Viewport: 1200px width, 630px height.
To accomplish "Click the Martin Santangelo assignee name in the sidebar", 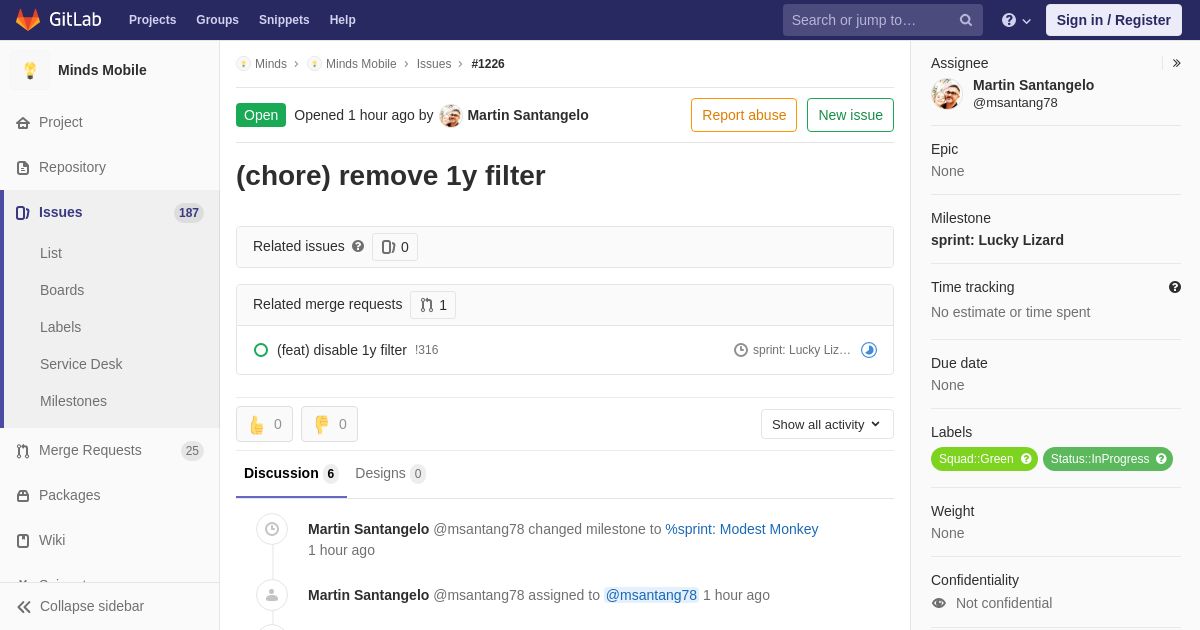I will tap(1033, 85).
